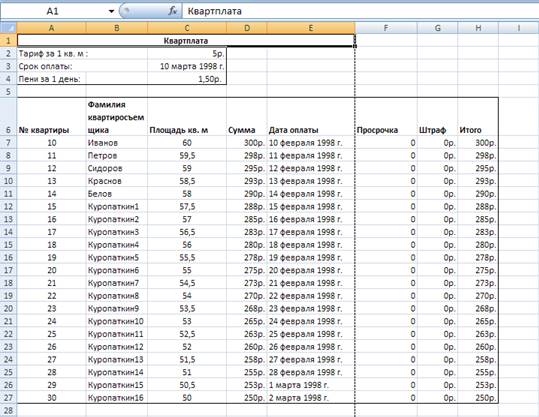Viewport: 539px width, 417px height.
Task: Select column F header
Action: pyautogui.click(x=386, y=28)
